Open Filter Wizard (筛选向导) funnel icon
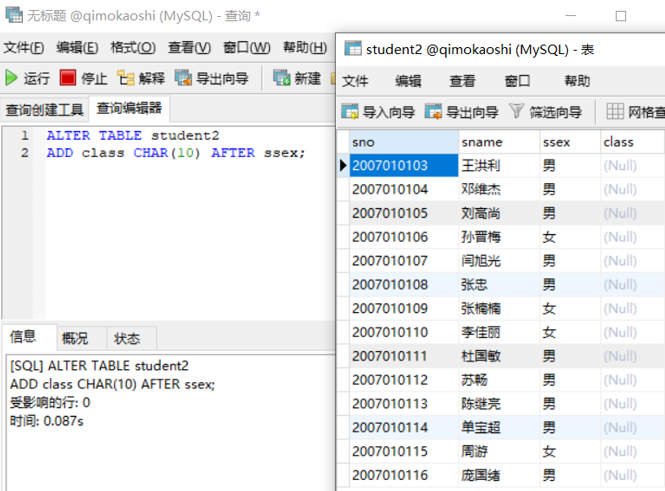The height and width of the screenshot is (491, 665). coord(516,111)
